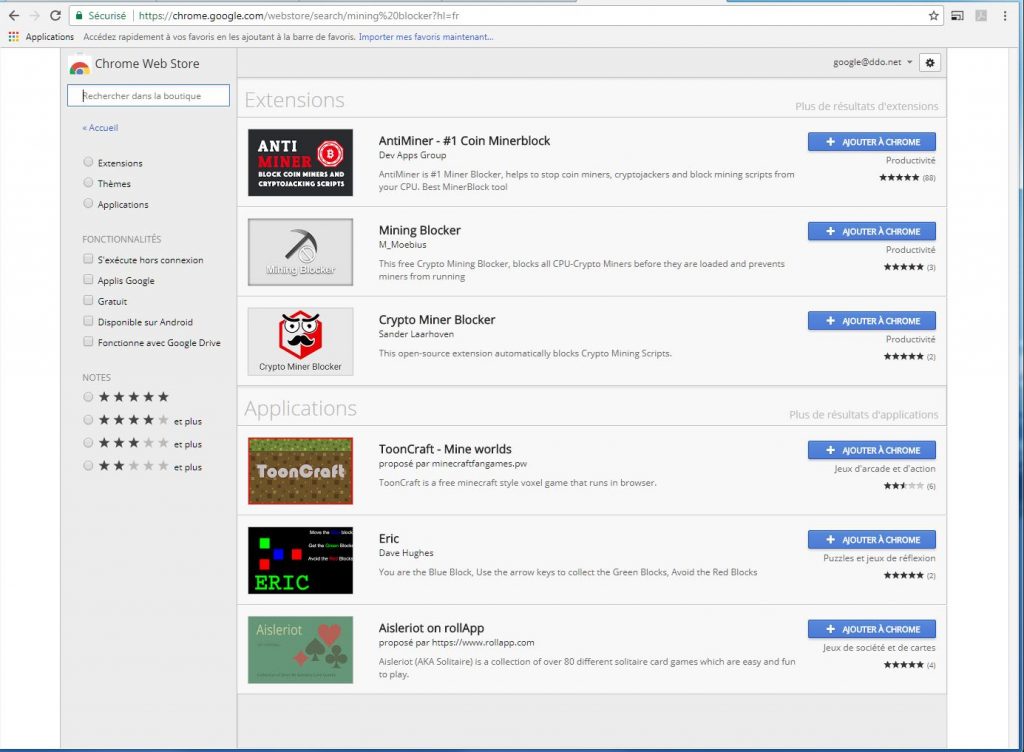Check the Disponible sur Android option
Viewport: 1024px width, 752px height.
coord(89,322)
